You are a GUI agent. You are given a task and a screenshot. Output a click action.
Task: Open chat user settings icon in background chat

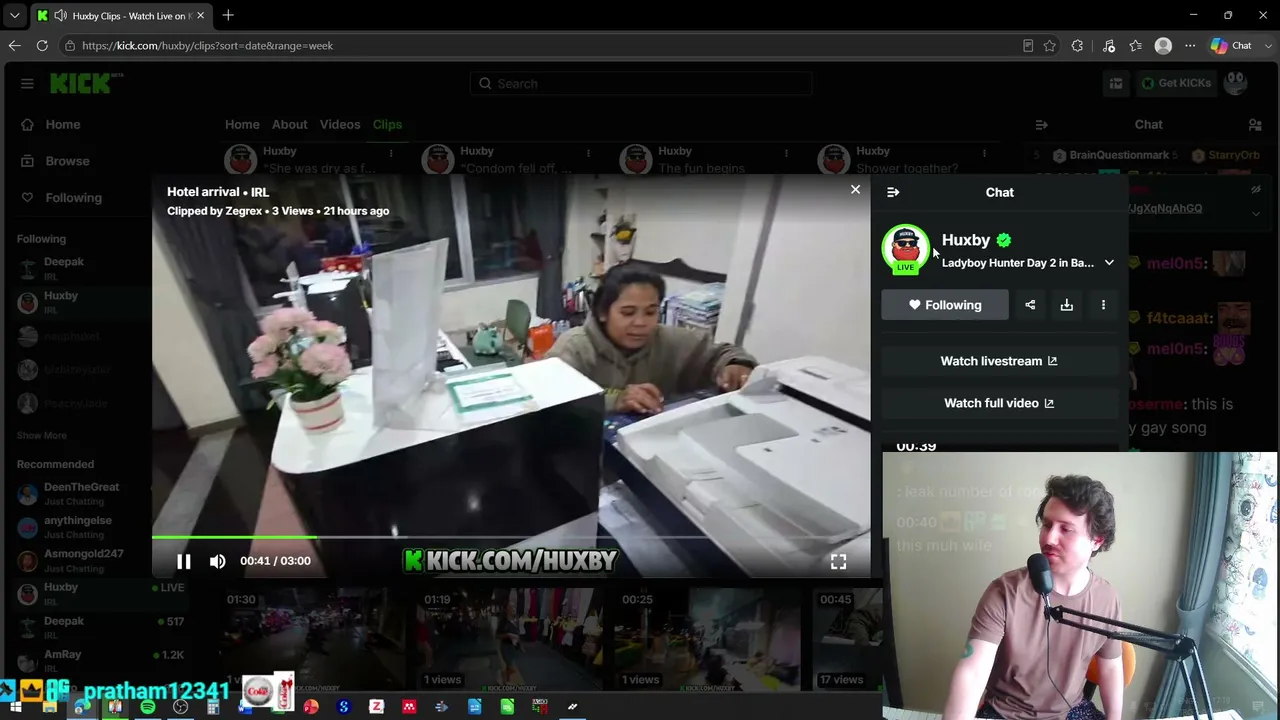click(1255, 125)
